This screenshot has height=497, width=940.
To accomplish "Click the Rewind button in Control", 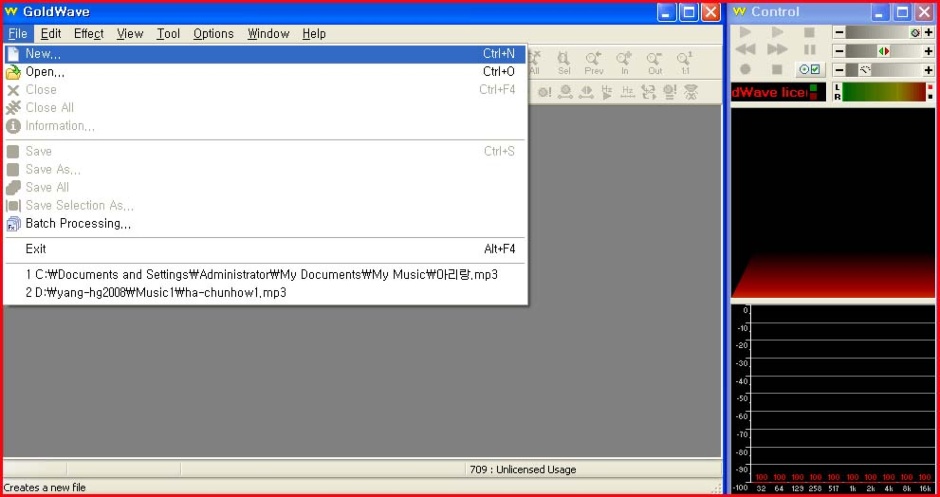I will [745, 50].
